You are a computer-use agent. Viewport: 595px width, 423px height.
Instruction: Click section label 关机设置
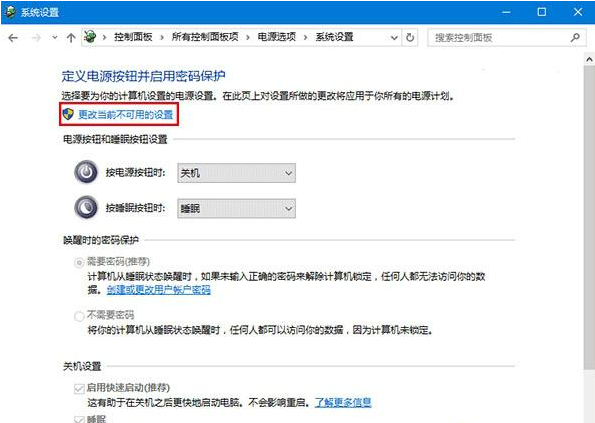(82, 366)
